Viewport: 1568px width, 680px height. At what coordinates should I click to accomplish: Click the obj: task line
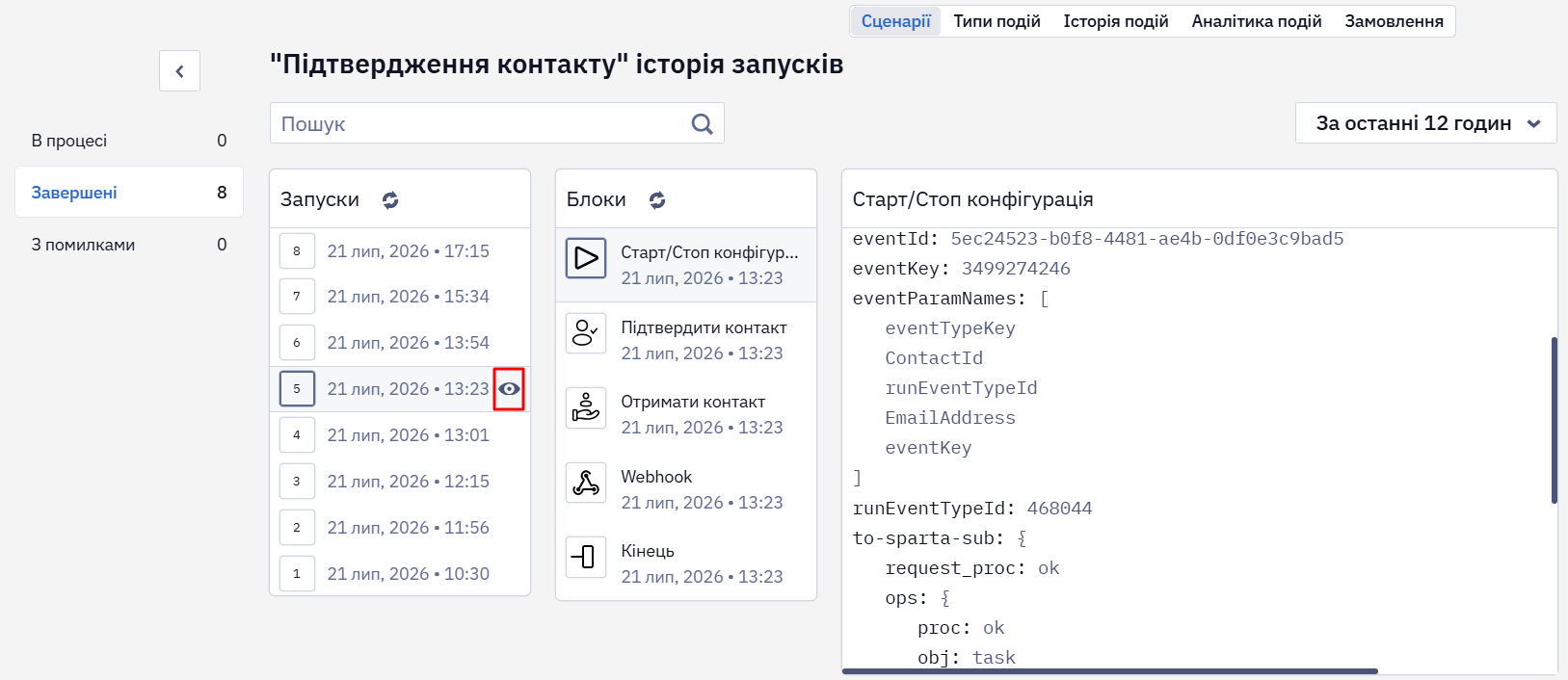tap(967, 658)
